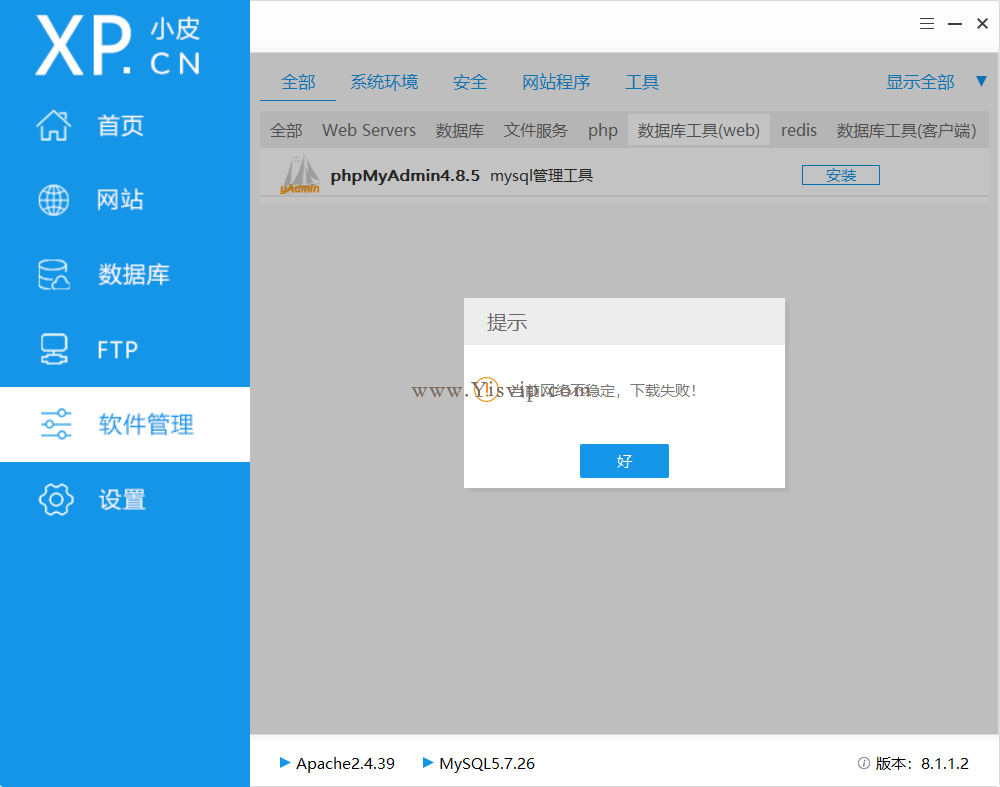Click the globe icon beside 网站

(x=54, y=200)
